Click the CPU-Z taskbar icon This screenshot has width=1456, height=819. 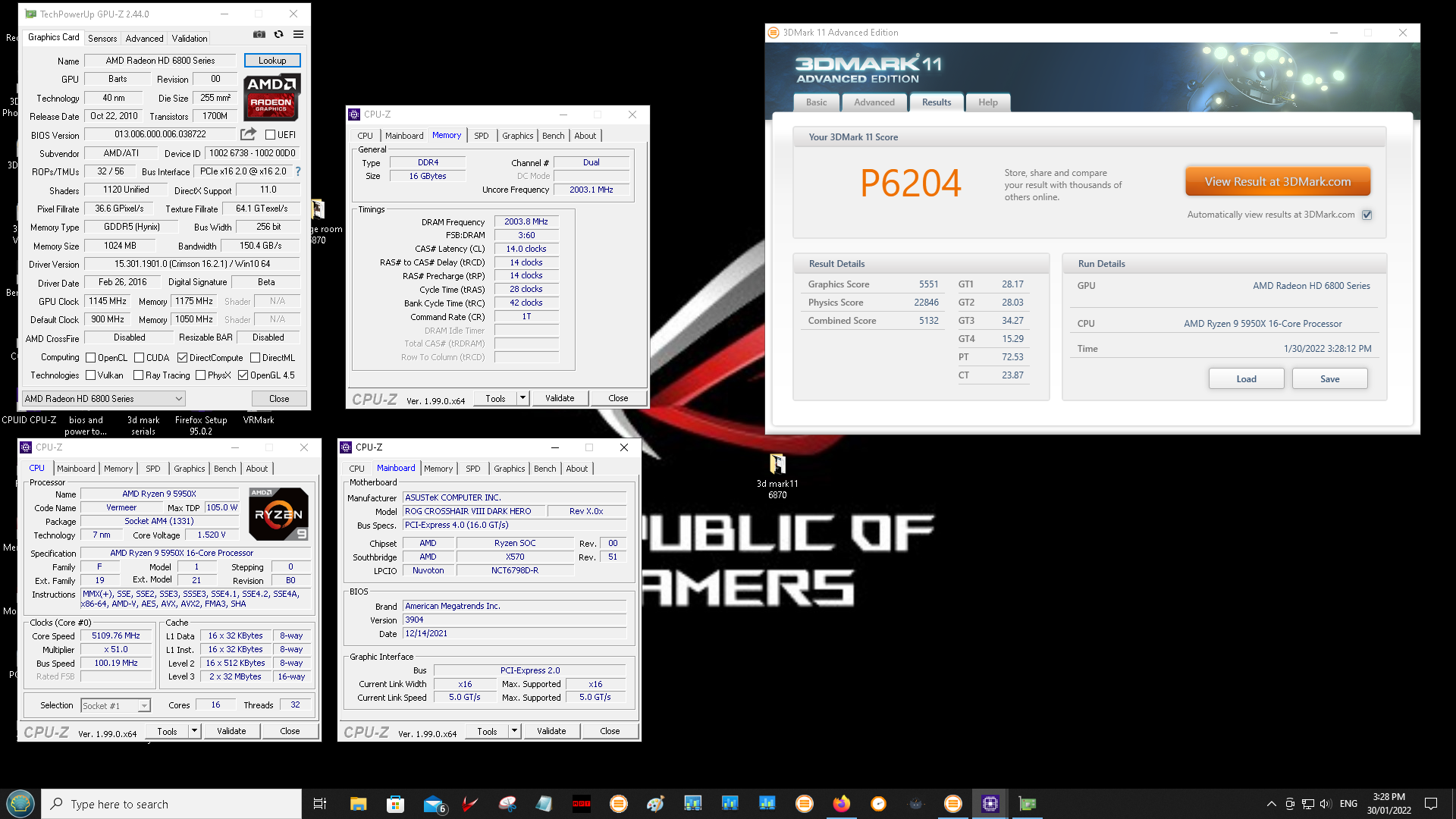tap(990, 804)
